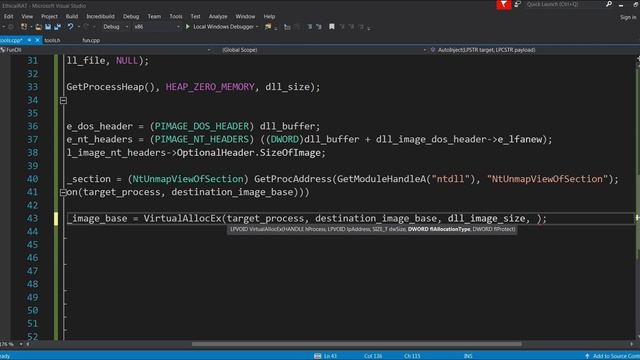The height and width of the screenshot is (360, 640).
Task: Open the zoom percentage dropdown
Action: pyautogui.click(x=21, y=344)
